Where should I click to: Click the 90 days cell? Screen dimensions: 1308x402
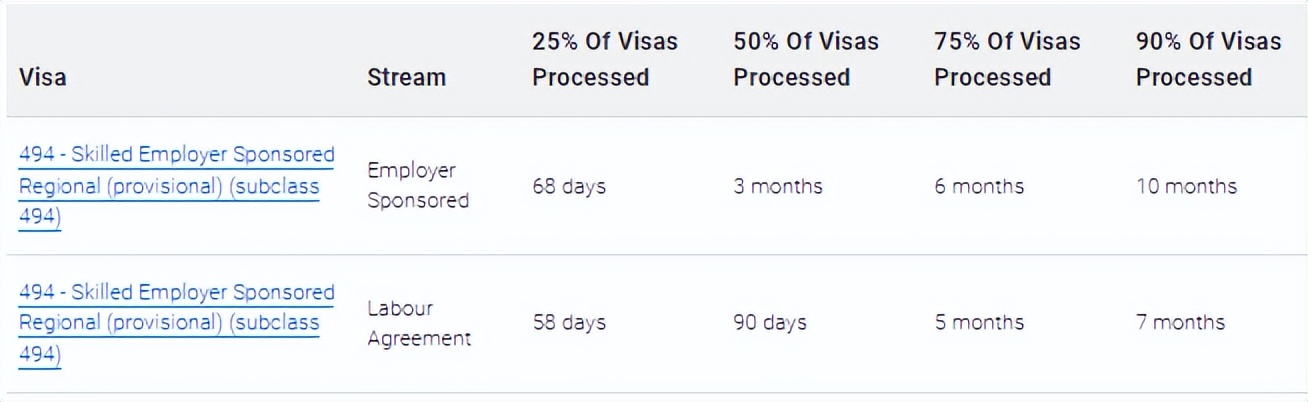770,323
